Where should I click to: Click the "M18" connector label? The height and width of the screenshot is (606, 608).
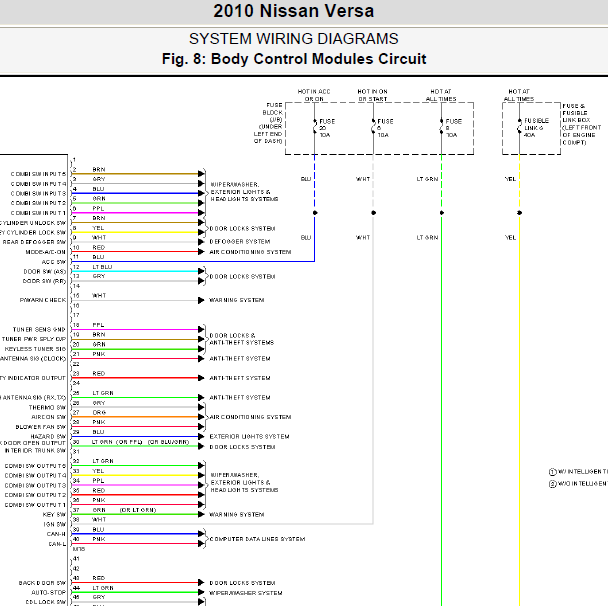pyautogui.click(x=79, y=549)
